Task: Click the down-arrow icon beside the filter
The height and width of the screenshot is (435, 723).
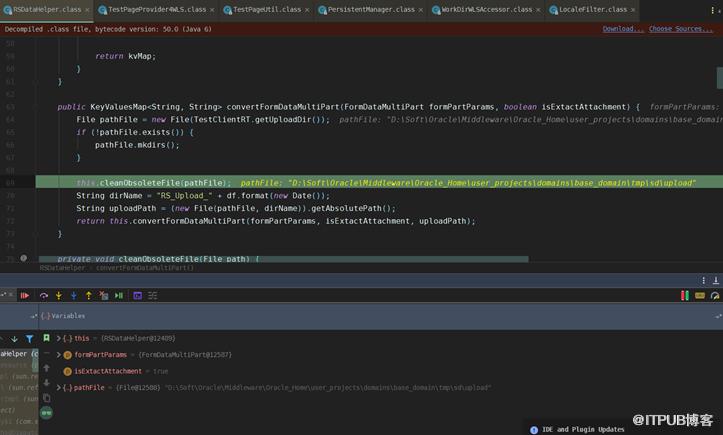Action: coord(14,339)
